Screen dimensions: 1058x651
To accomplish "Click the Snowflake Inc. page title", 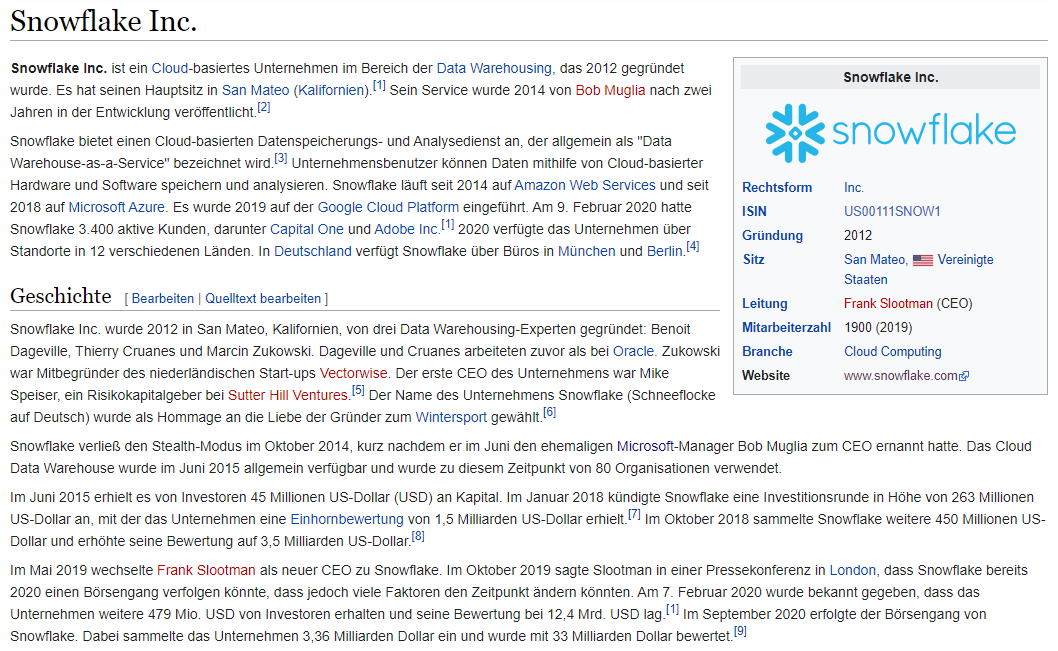I will coord(103,21).
